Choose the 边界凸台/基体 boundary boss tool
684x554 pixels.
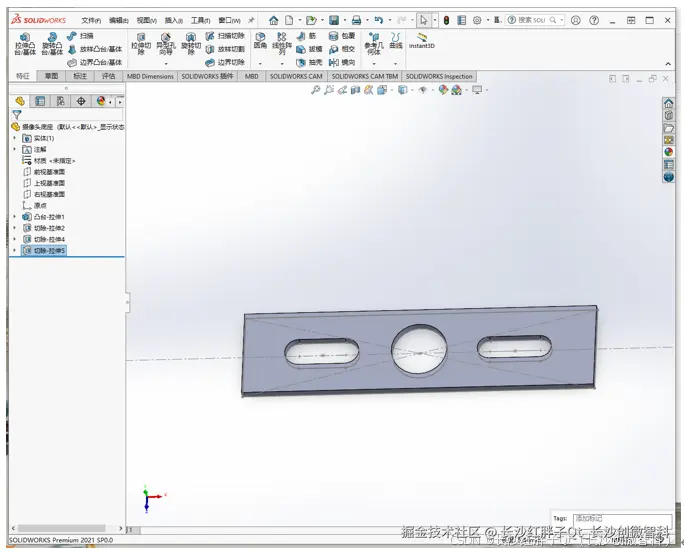point(95,62)
